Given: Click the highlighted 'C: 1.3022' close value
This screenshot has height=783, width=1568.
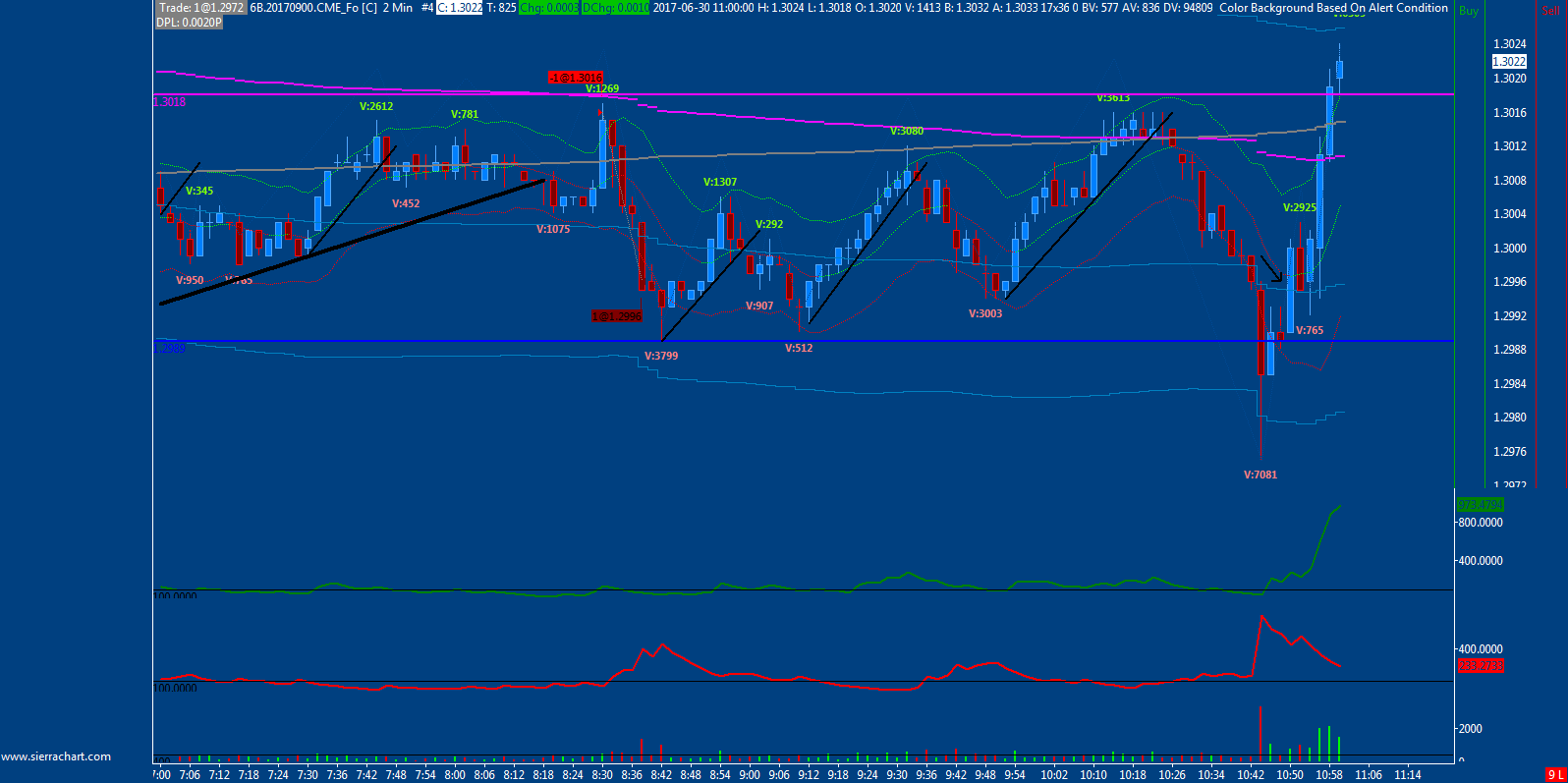Looking at the screenshot, I should click(x=460, y=8).
